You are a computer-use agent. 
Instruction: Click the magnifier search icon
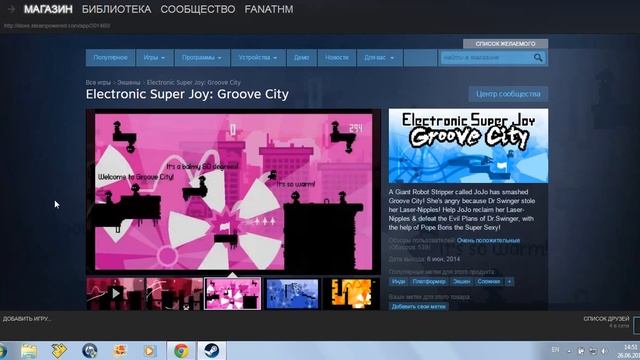(538, 58)
